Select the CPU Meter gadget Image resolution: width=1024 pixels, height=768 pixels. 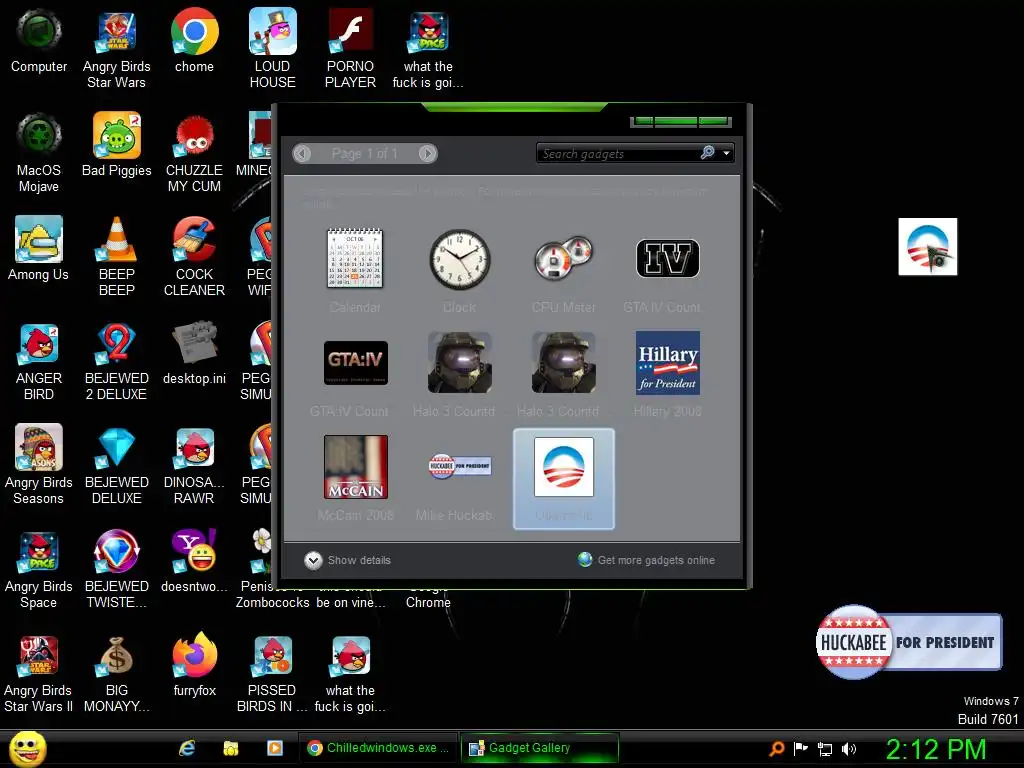click(x=564, y=259)
